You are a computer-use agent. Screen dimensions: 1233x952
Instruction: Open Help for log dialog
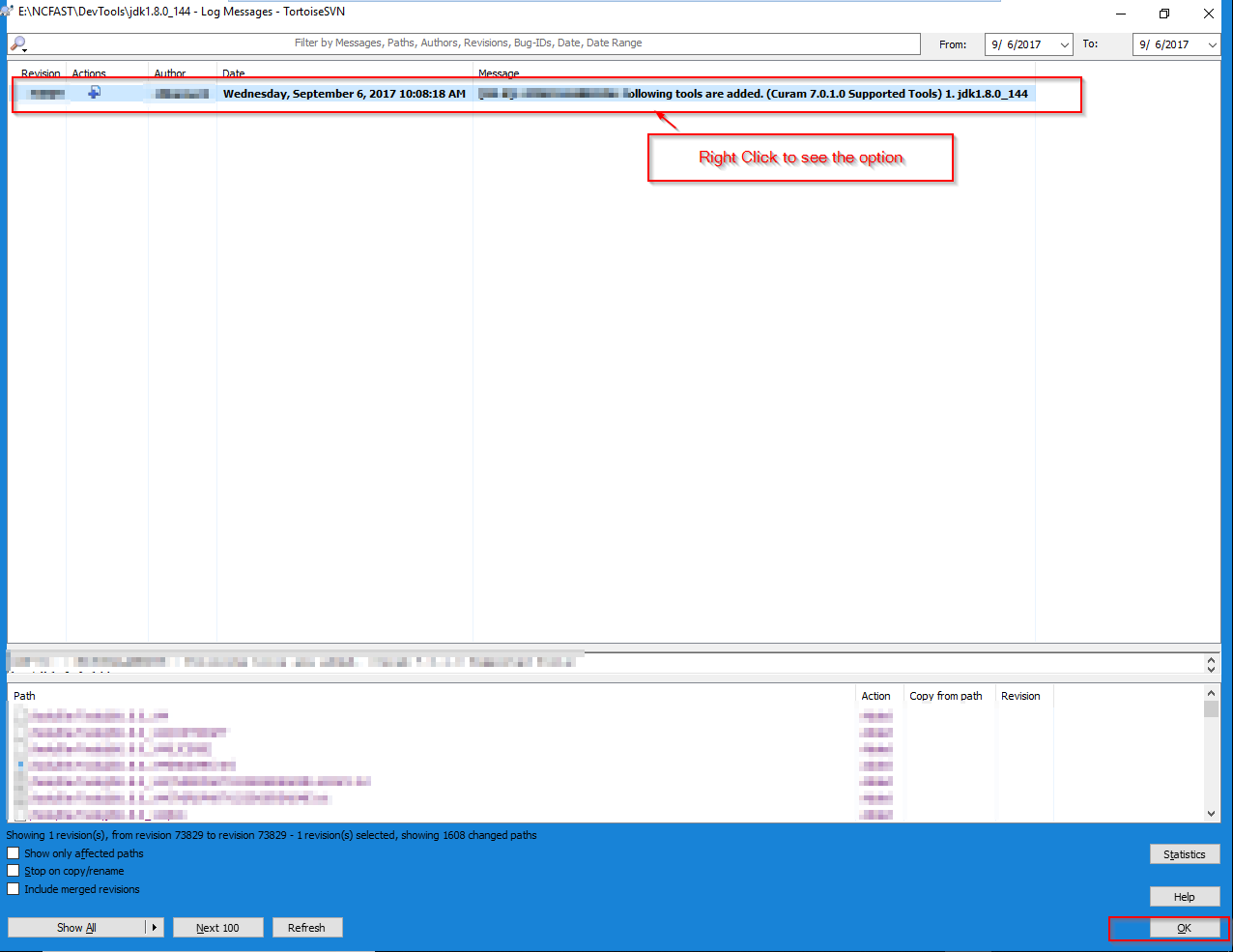1185,897
